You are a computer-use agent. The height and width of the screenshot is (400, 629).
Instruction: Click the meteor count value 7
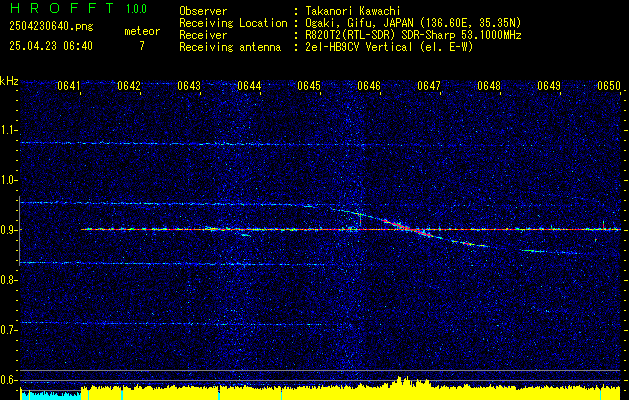(142, 46)
